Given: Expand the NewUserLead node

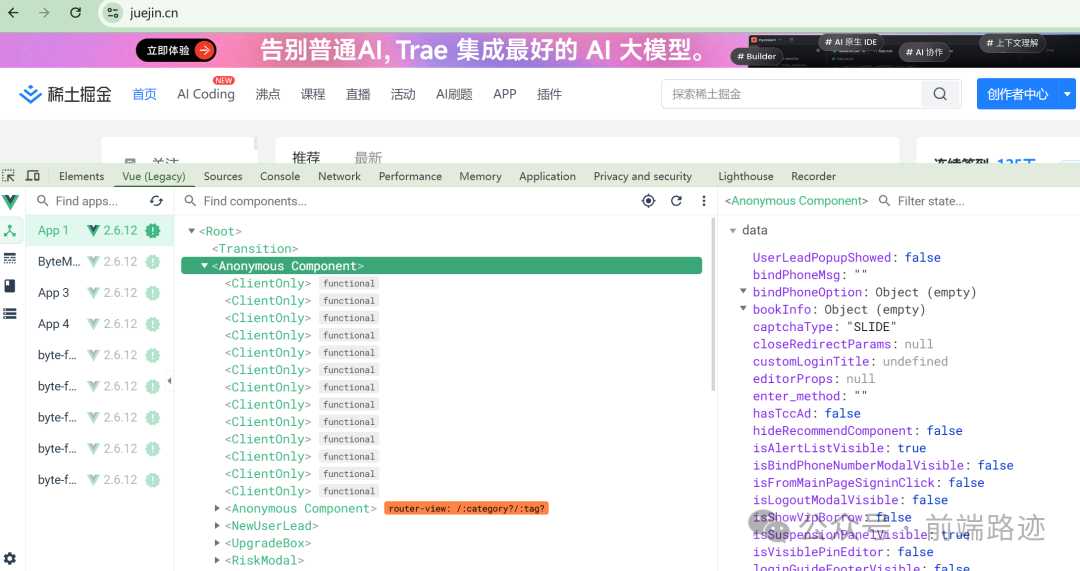Looking at the screenshot, I should pos(217,526).
